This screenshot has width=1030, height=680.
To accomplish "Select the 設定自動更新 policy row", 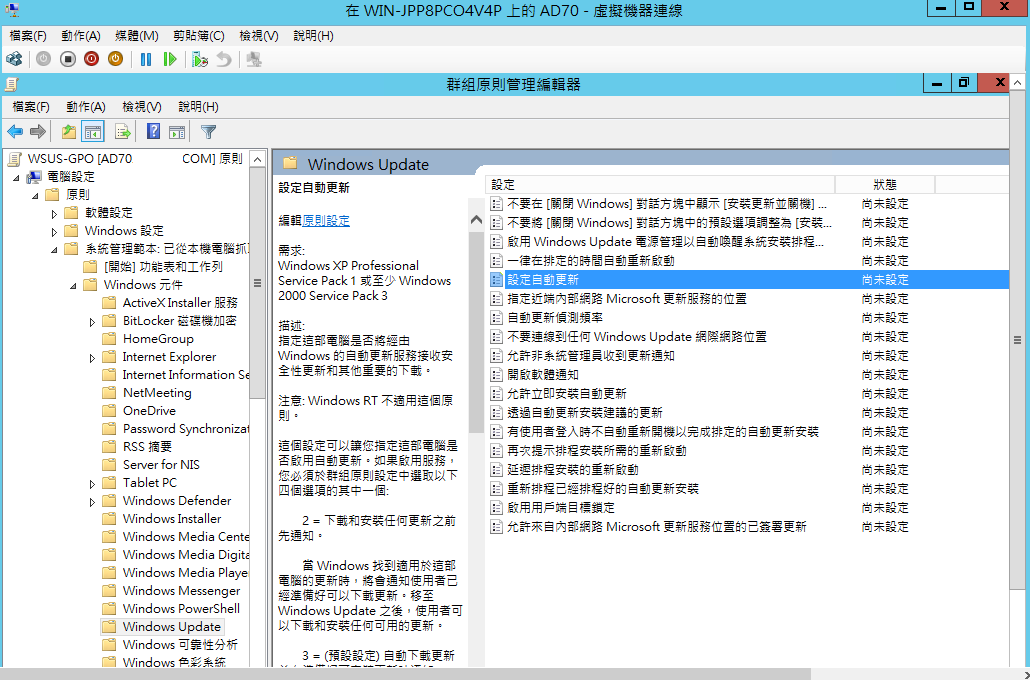I will coord(748,280).
